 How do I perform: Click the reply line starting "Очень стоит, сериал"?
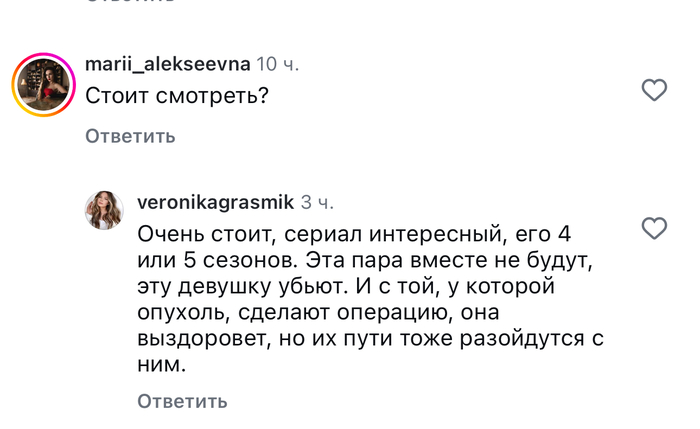pyautogui.click(x=354, y=234)
